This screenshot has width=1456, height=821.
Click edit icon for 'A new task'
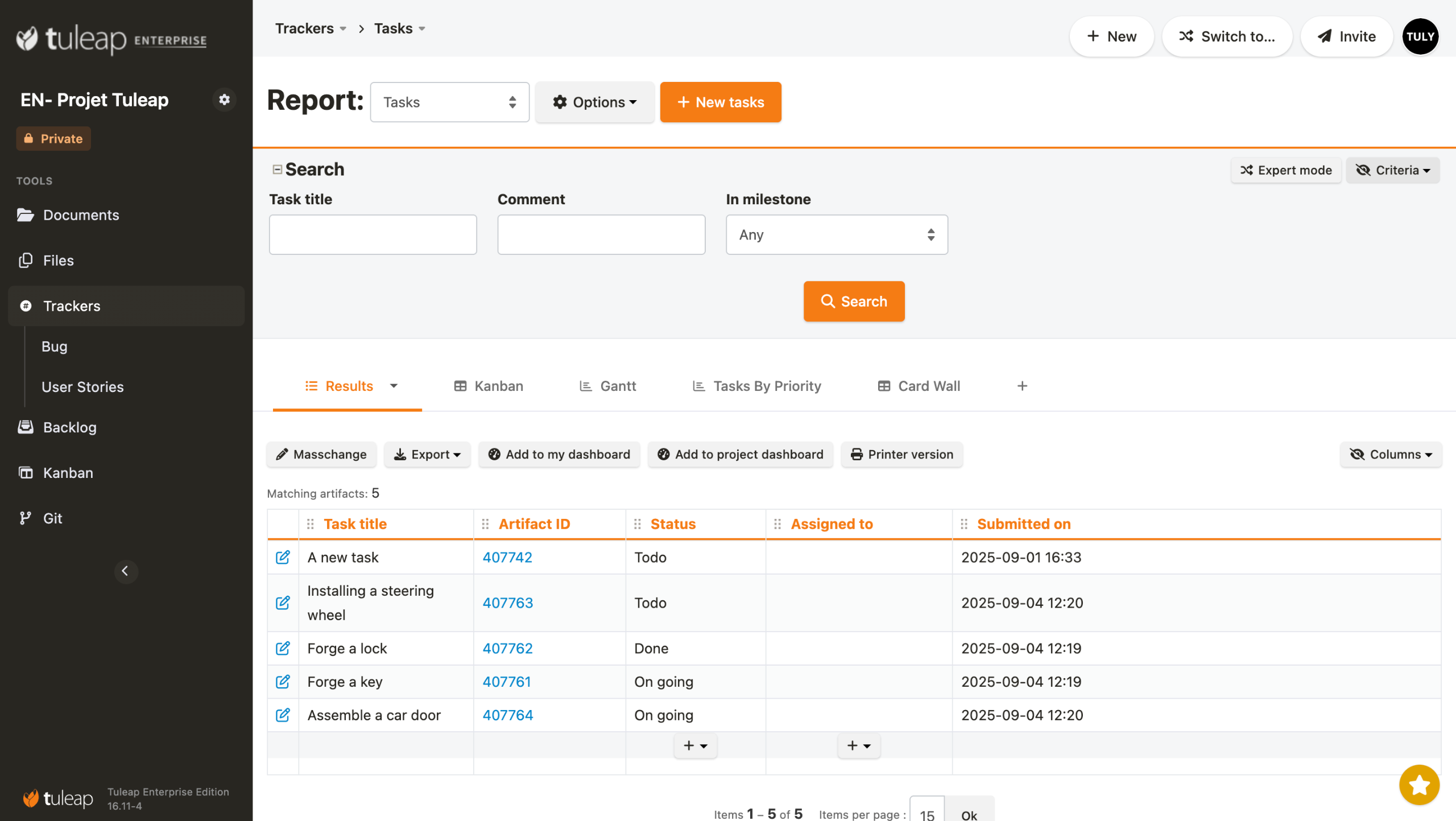click(x=283, y=557)
